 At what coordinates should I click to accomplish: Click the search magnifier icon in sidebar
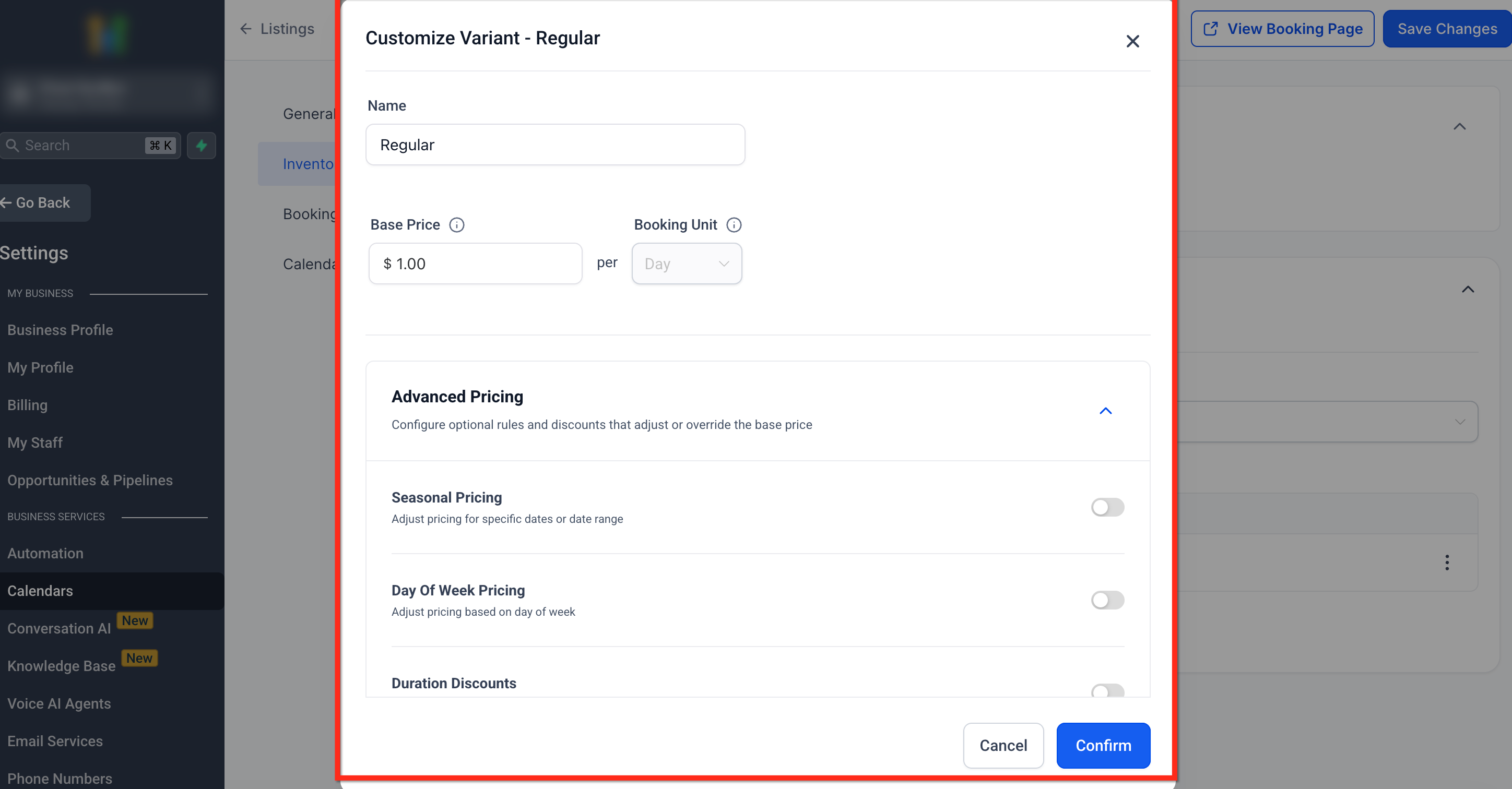pos(13,145)
